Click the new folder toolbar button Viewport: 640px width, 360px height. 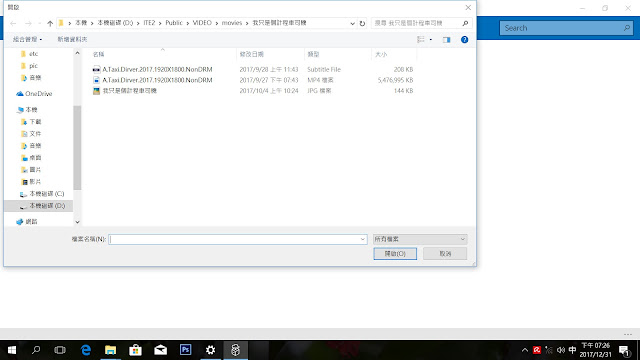tap(72, 39)
